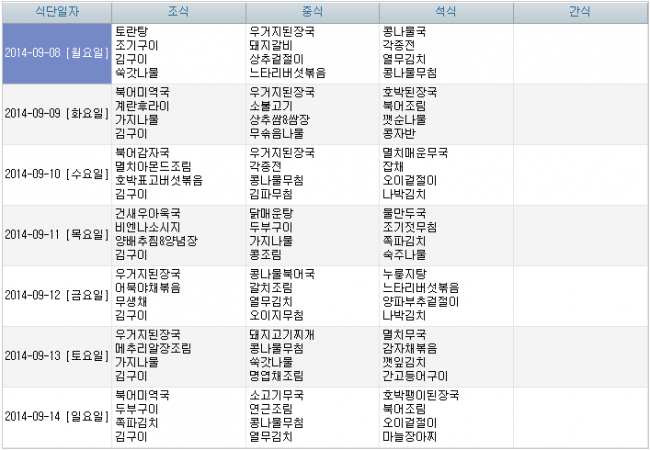Click the 식단일자 column header
The image size is (650, 450).
point(56,12)
